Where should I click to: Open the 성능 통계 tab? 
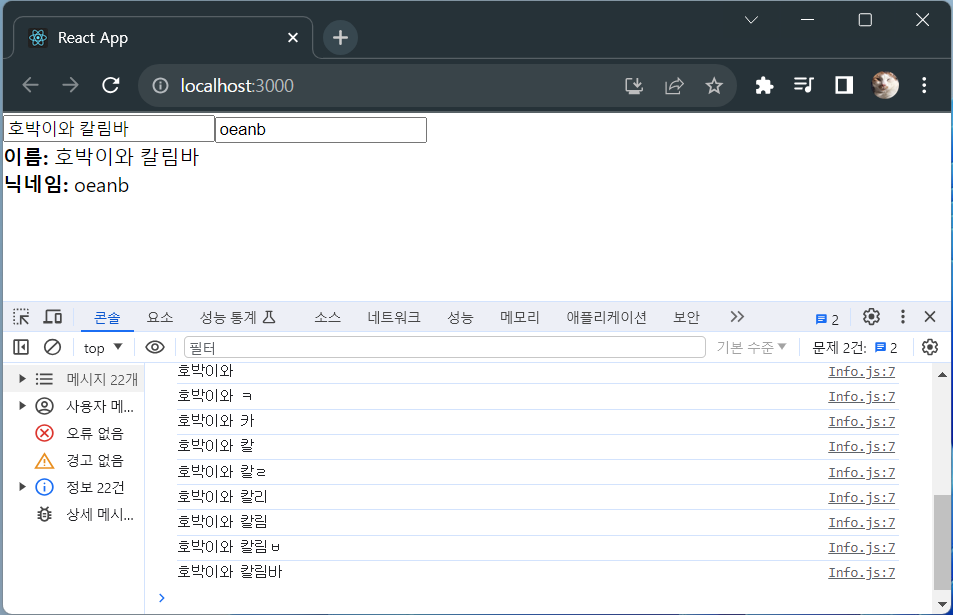[238, 317]
